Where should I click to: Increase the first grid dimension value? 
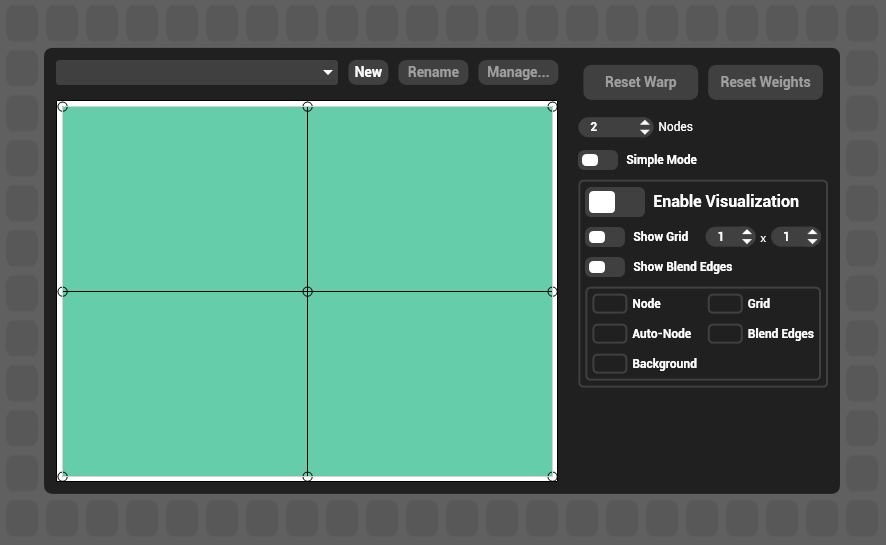(747, 232)
